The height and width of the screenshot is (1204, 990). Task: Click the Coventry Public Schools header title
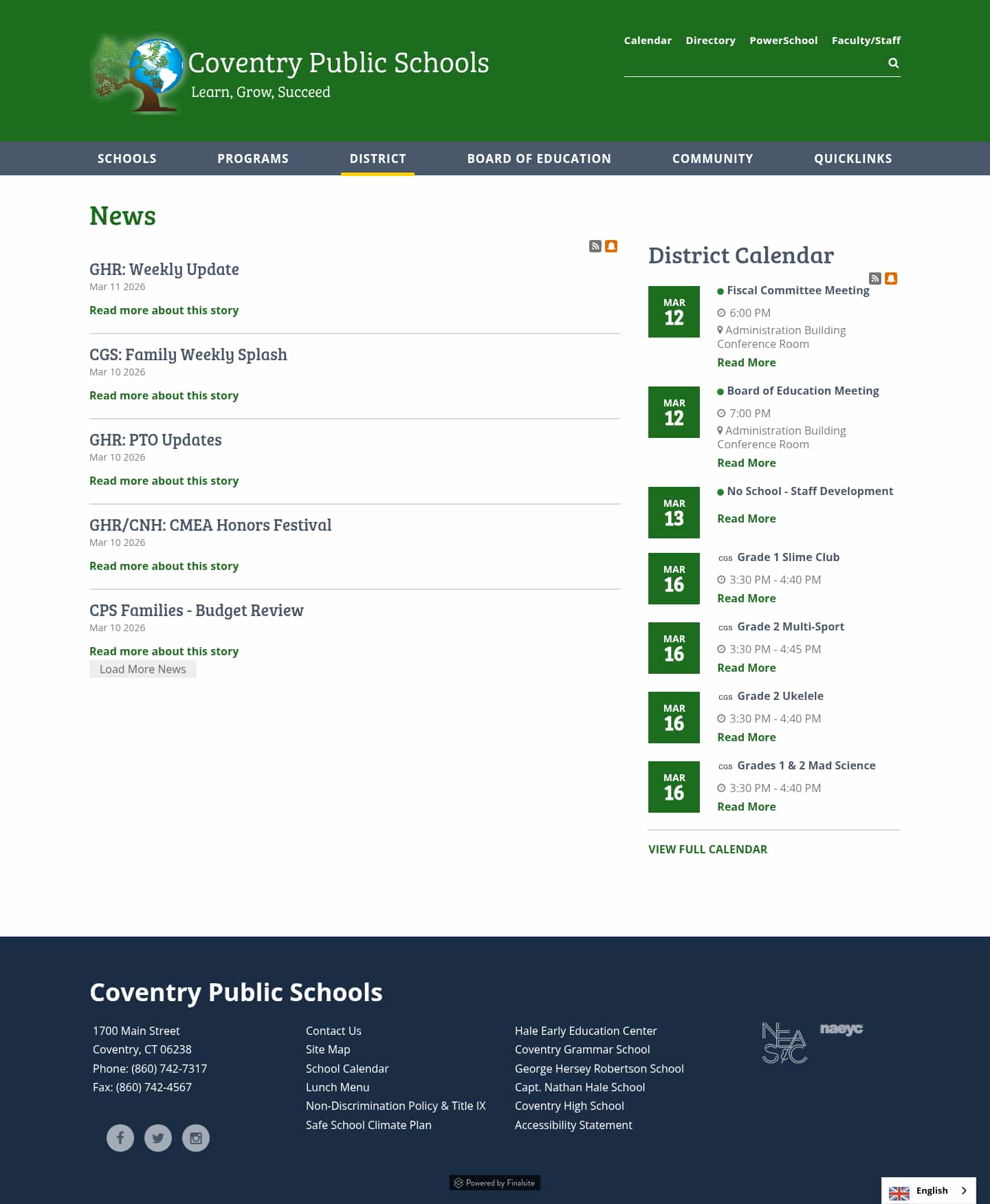coord(339,63)
